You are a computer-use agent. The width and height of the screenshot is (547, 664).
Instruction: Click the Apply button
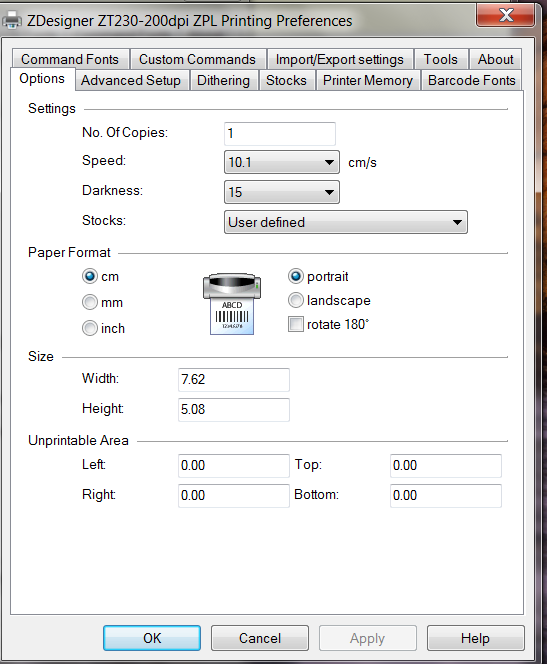[367, 638]
